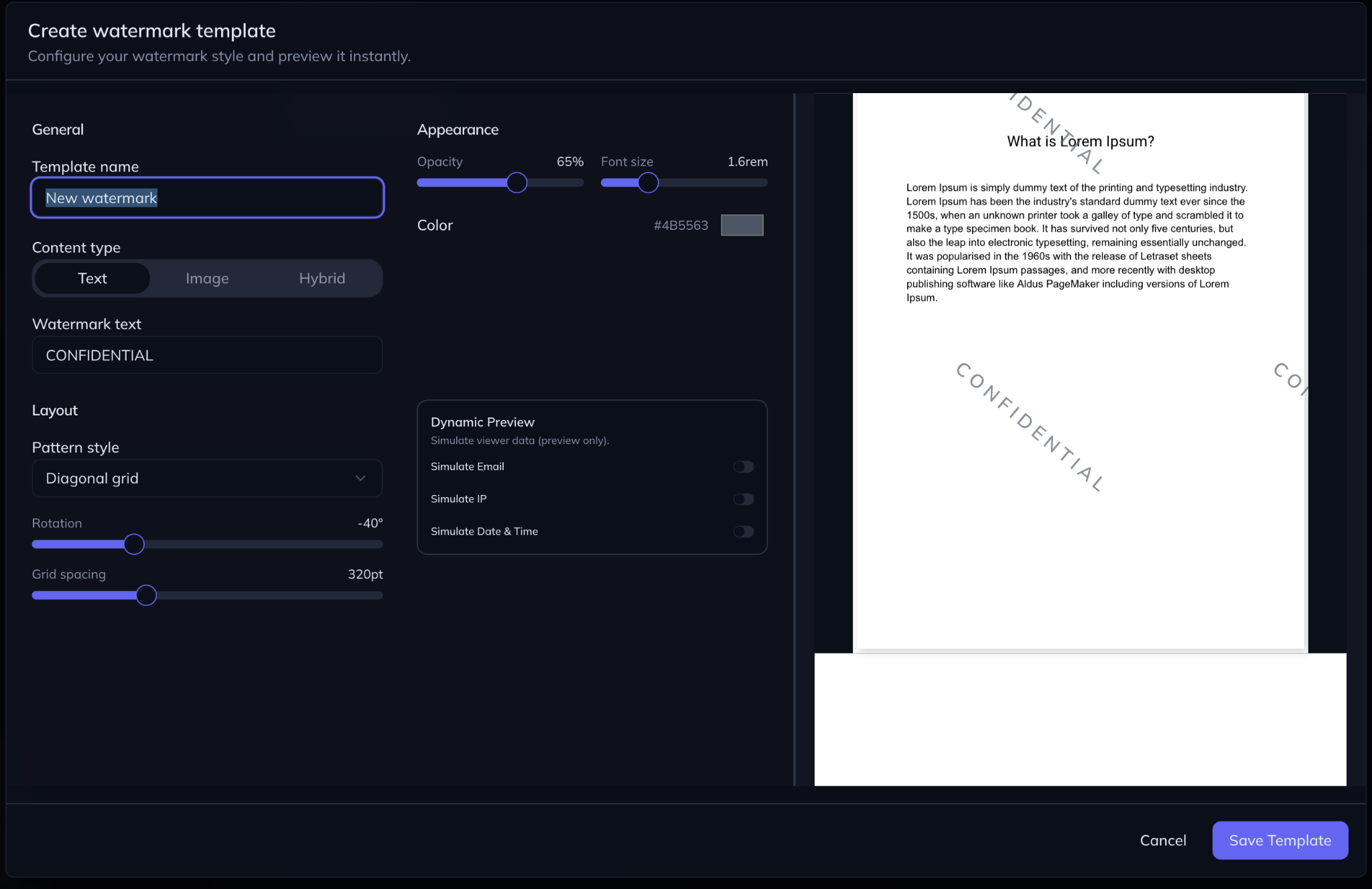Screen dimensions: 1372x889
Task: Click the Pattern style dropdown chevron
Action: coord(360,478)
